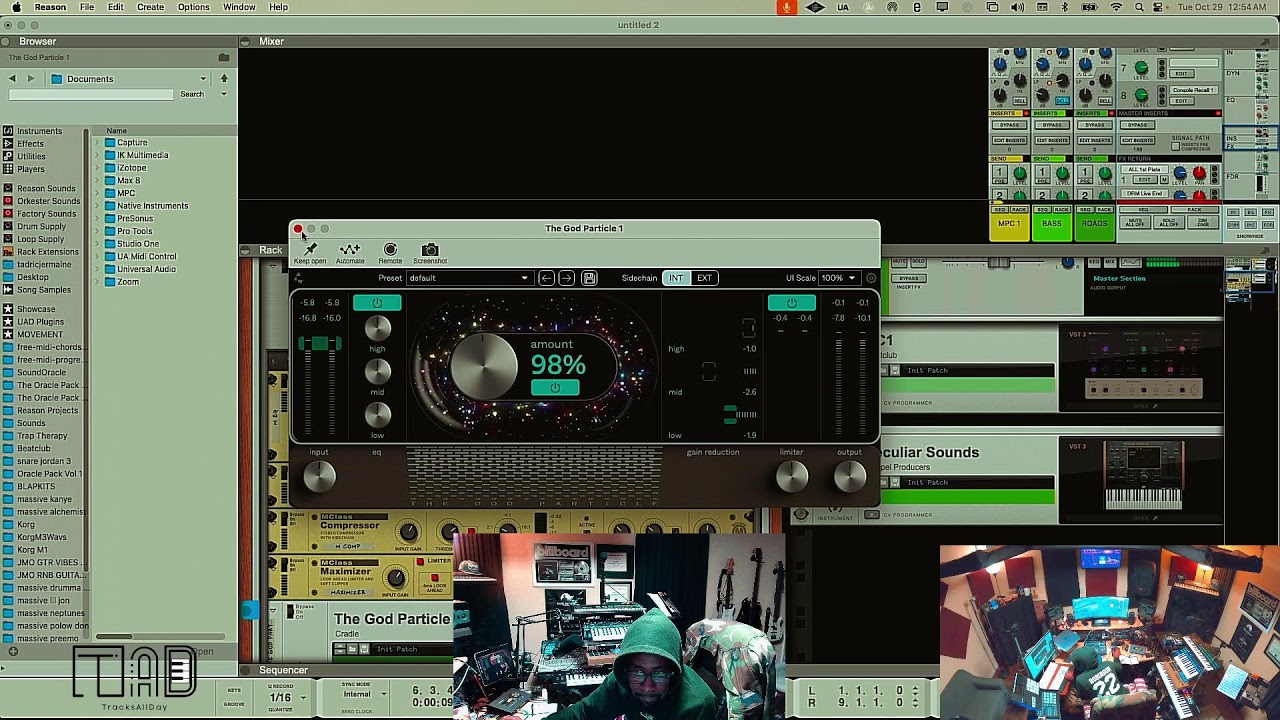Switch sidechain to INT
1280x720 pixels.
(676, 278)
